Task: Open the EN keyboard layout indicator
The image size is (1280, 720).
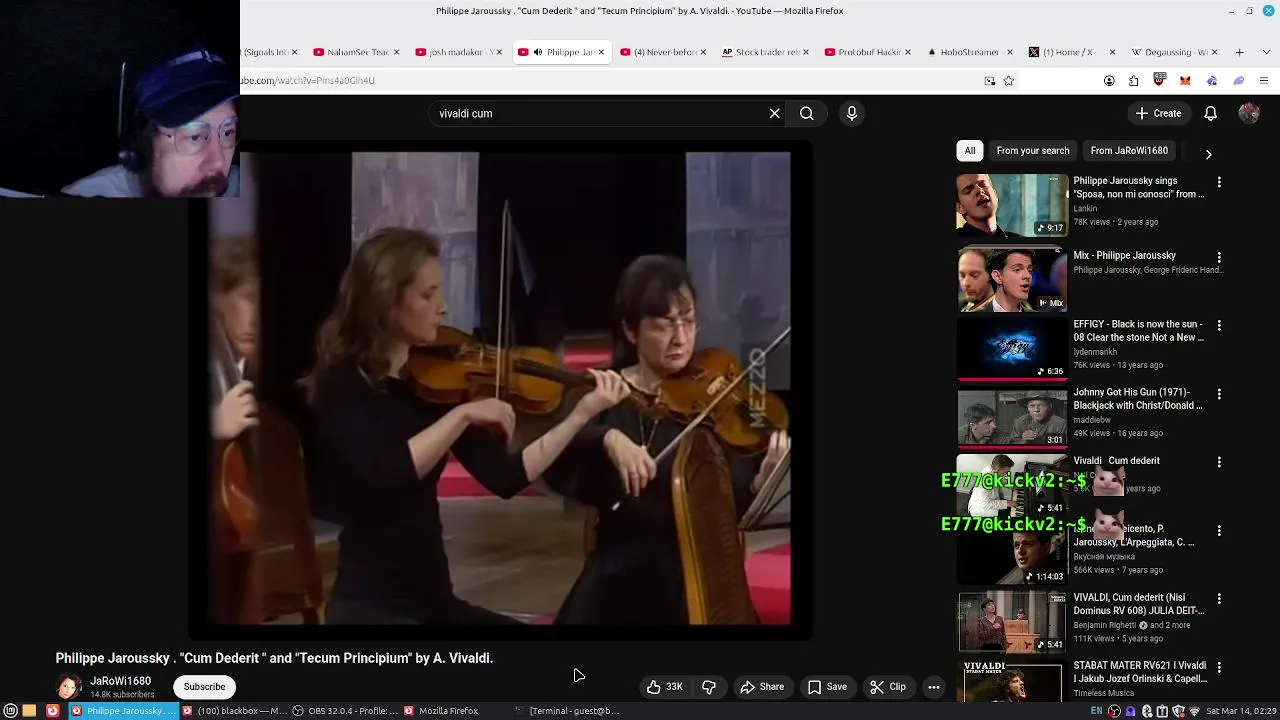Action: (1096, 711)
